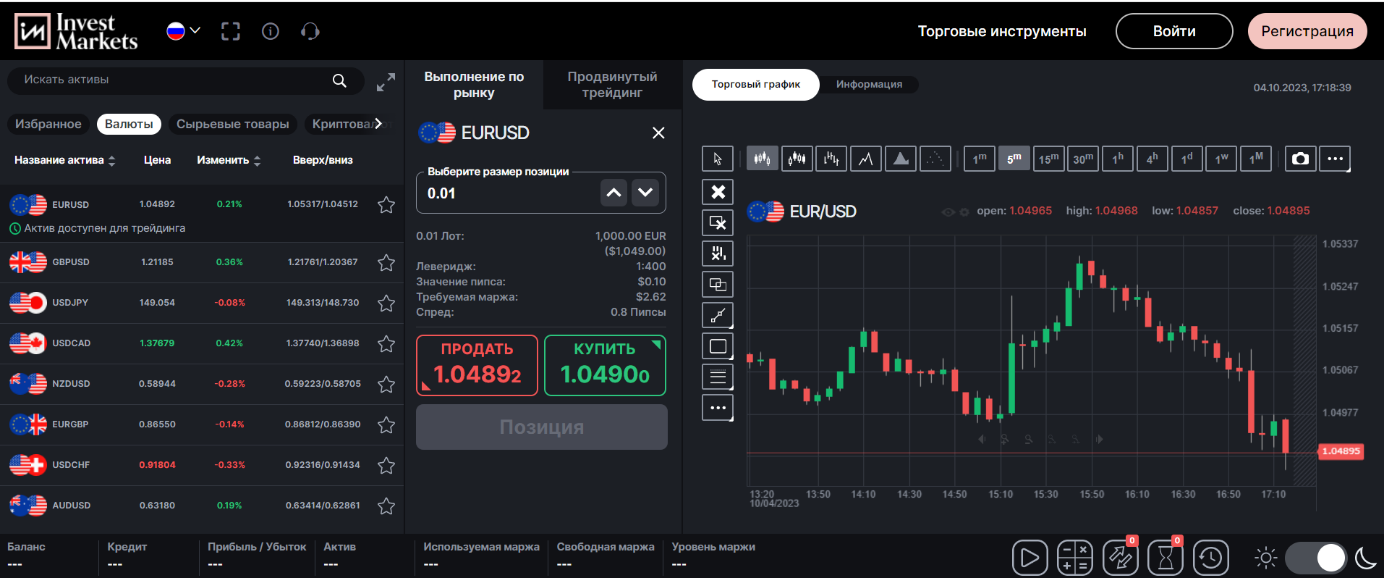Open the Продвинутый трейдинг tab
The height and width of the screenshot is (578, 1384).
pos(611,84)
